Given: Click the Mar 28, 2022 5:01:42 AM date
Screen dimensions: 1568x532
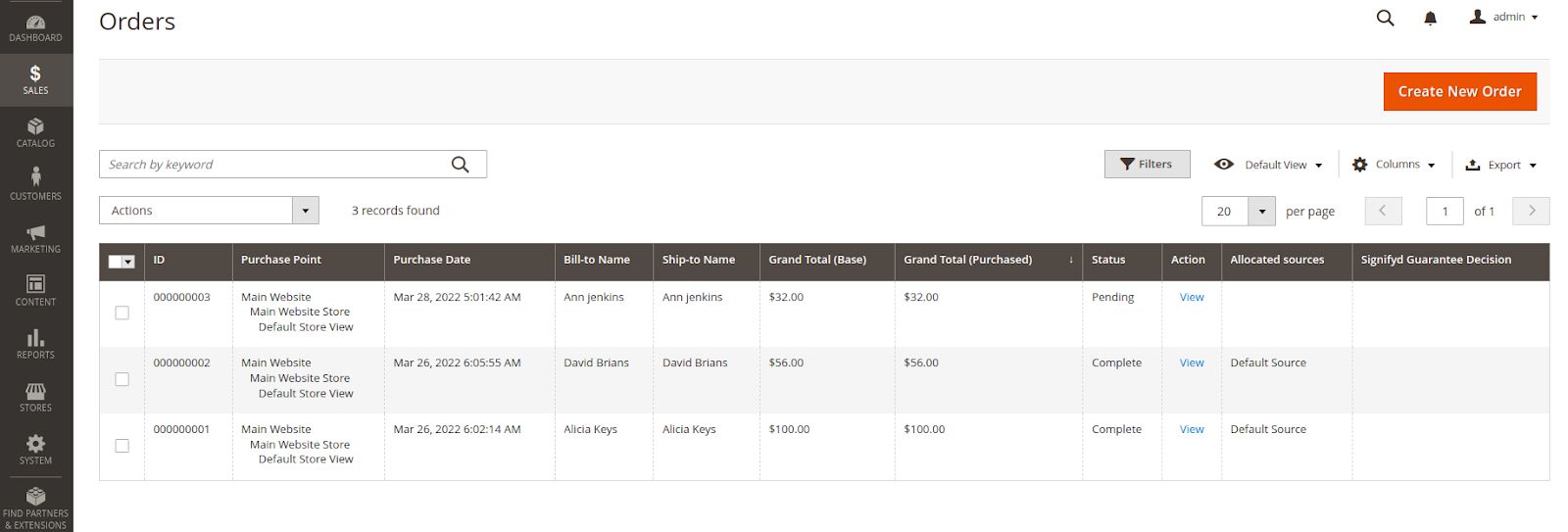Looking at the screenshot, I should coord(457,297).
